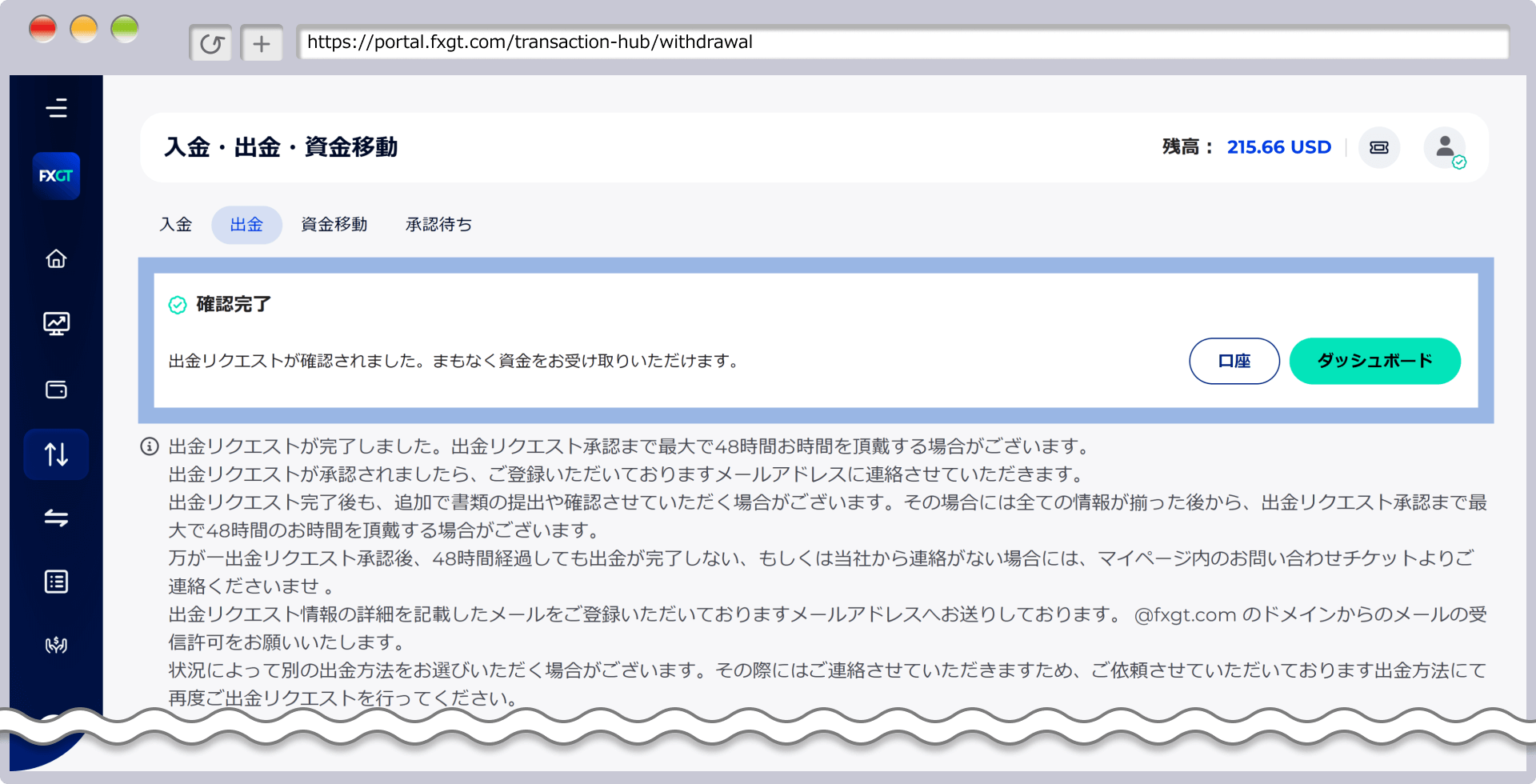Click the 口座 button
The height and width of the screenshot is (784, 1536).
point(1234,361)
